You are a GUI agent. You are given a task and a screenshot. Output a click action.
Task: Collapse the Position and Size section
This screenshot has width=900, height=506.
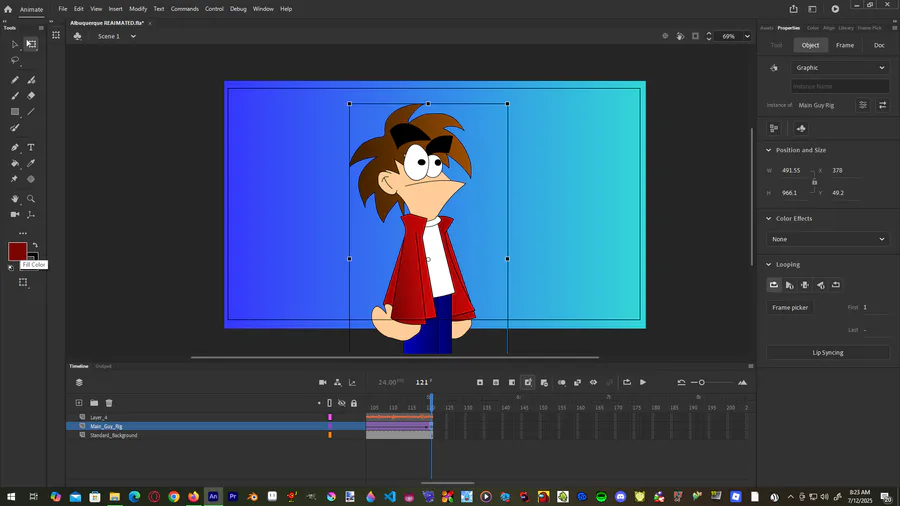(769, 150)
